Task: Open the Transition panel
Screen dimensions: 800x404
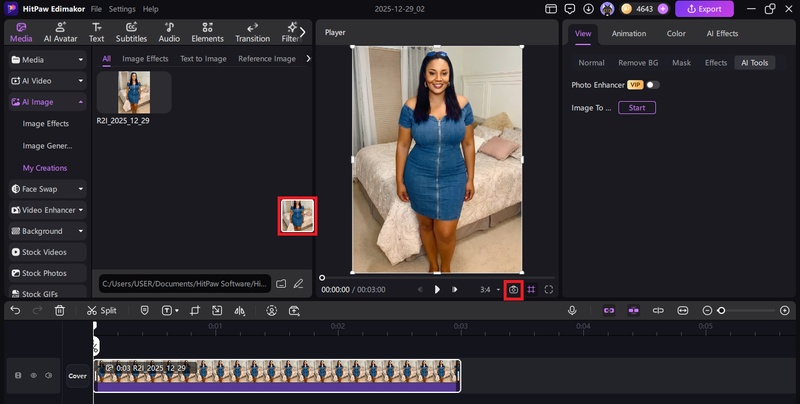Action: [252, 33]
